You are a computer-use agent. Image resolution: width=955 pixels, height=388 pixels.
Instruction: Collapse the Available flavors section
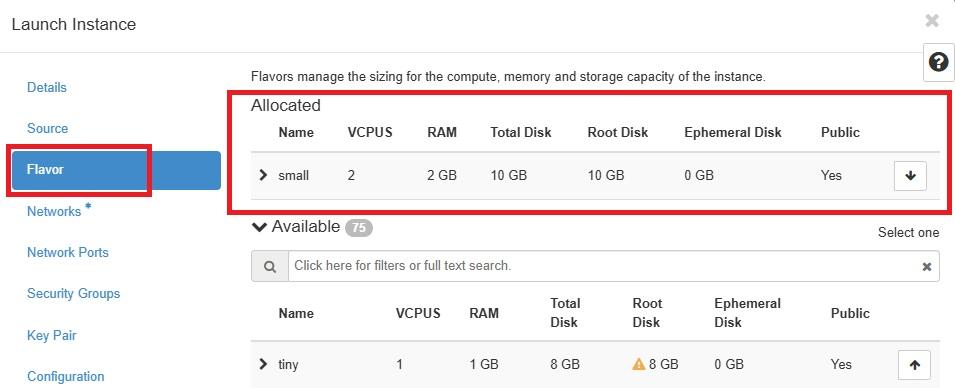pos(259,227)
